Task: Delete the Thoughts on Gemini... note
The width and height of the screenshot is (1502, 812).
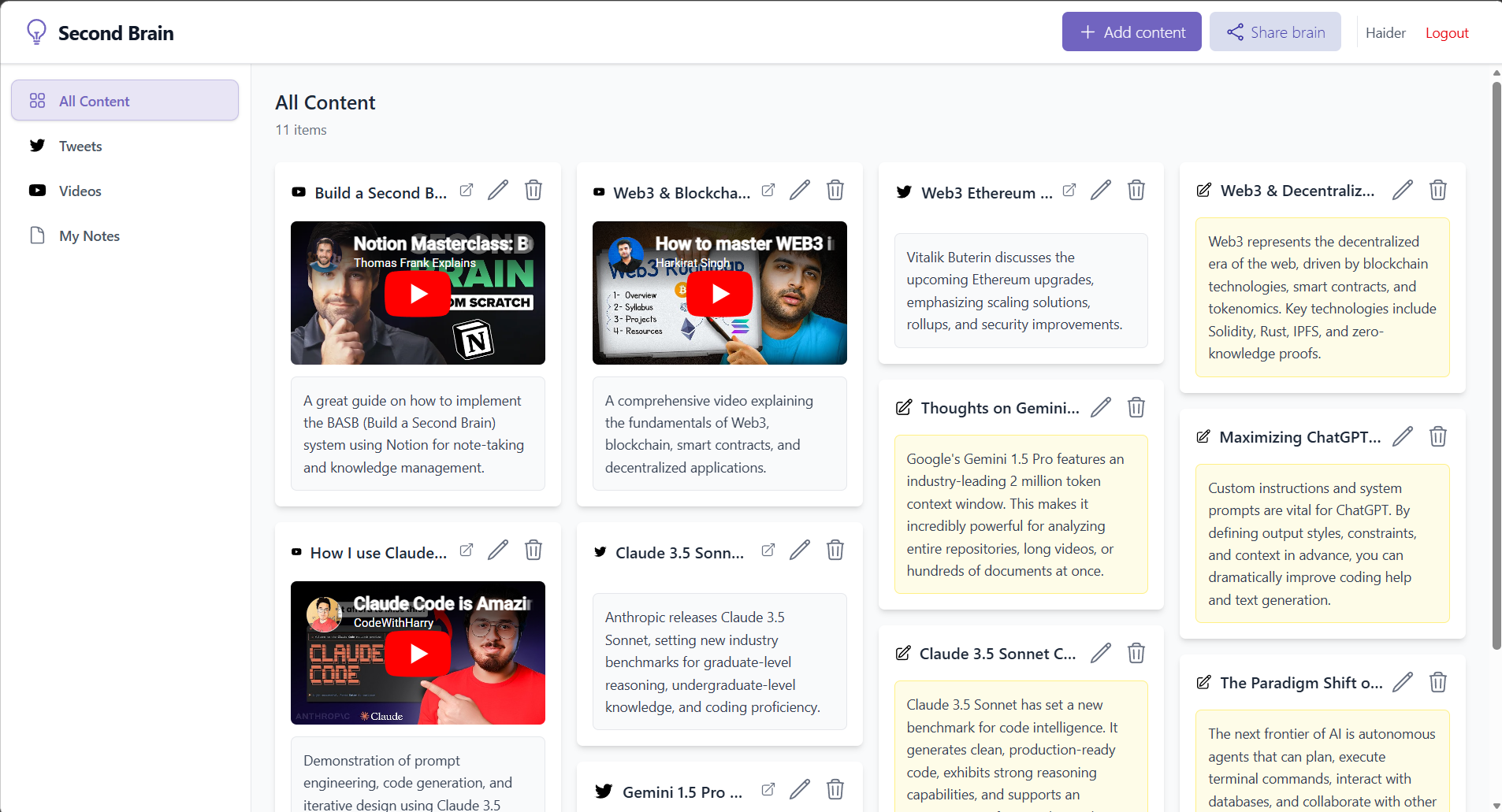Action: tap(1136, 407)
